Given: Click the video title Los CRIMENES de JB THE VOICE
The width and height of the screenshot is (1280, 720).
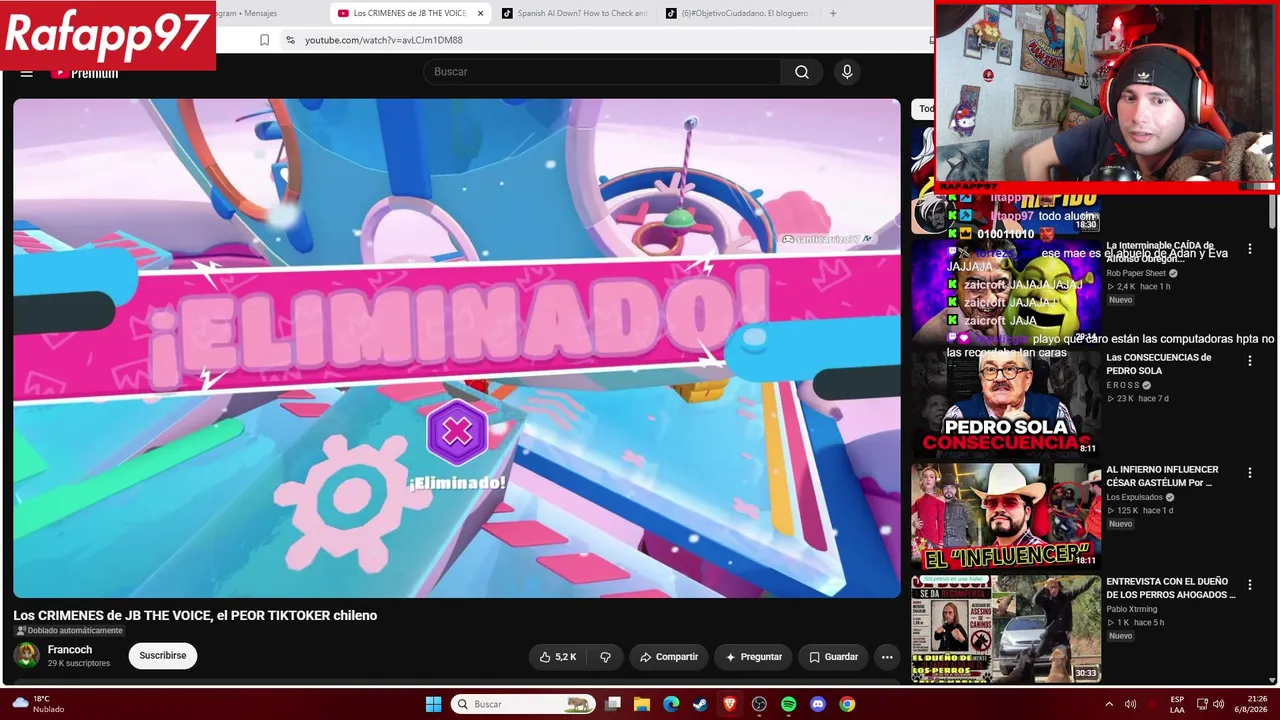Looking at the screenshot, I should coord(195,616).
